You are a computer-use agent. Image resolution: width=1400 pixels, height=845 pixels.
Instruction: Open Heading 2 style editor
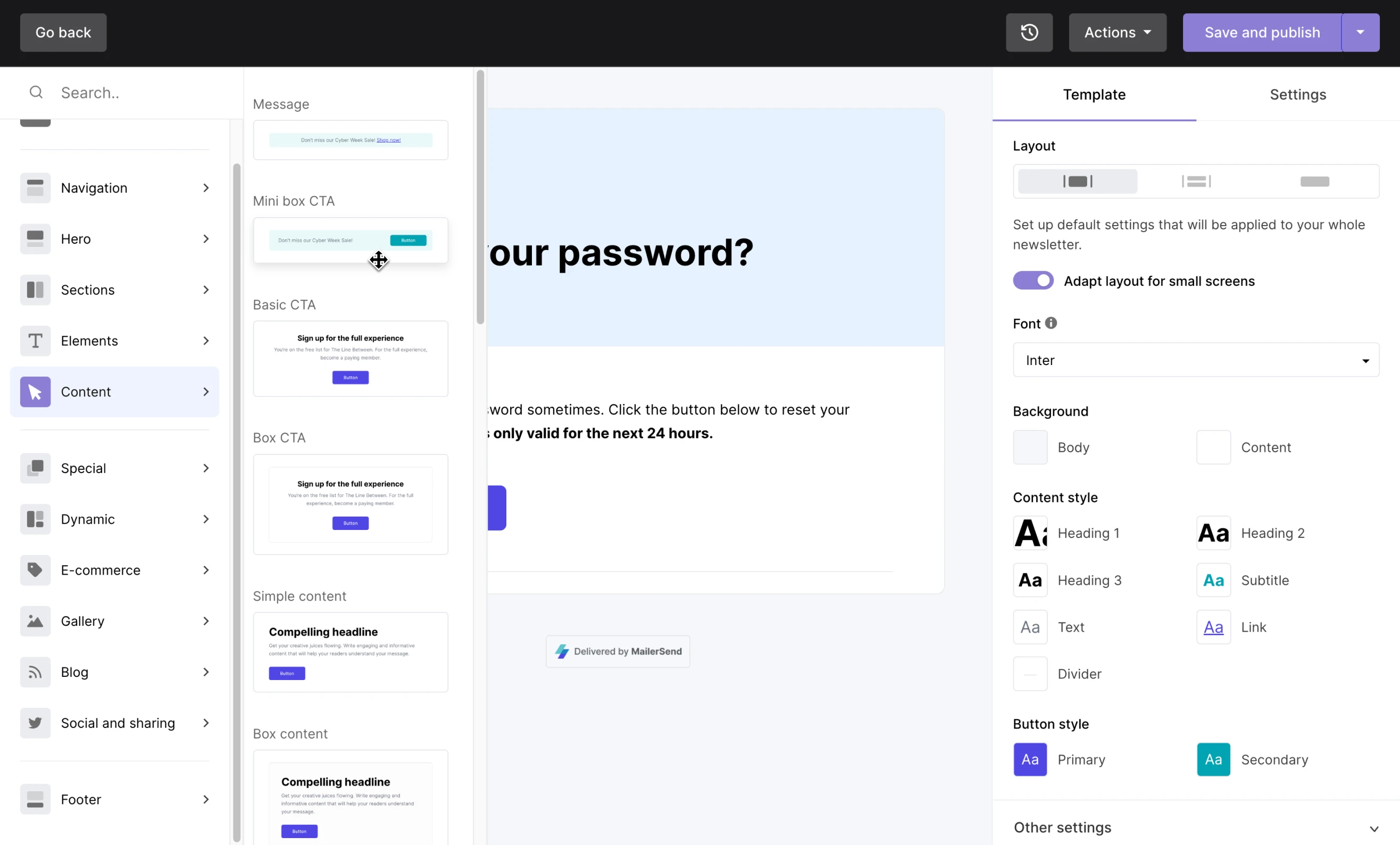[1214, 533]
